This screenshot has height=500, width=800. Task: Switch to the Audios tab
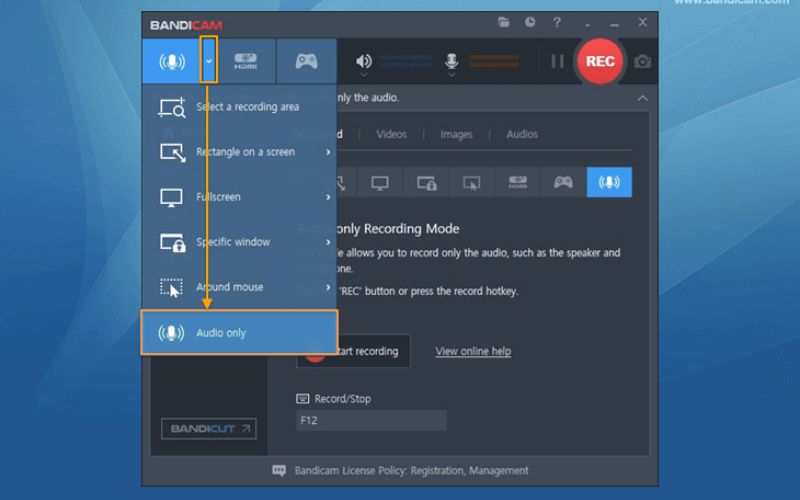click(522, 134)
